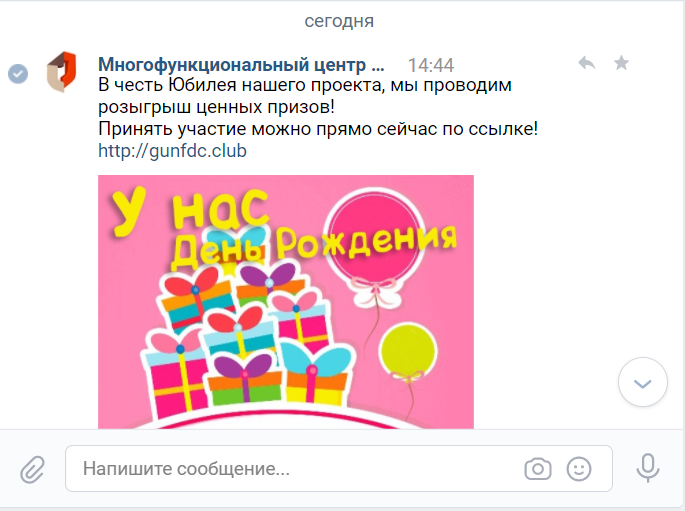Reply to the message using arrow icon
685x511 pixels.
[x=587, y=63]
